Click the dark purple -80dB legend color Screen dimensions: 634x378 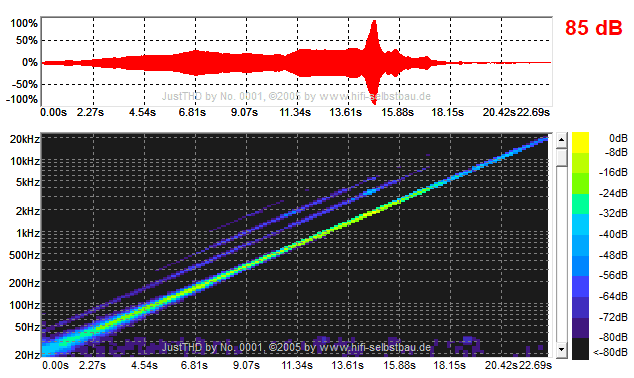pyautogui.click(x=580, y=328)
